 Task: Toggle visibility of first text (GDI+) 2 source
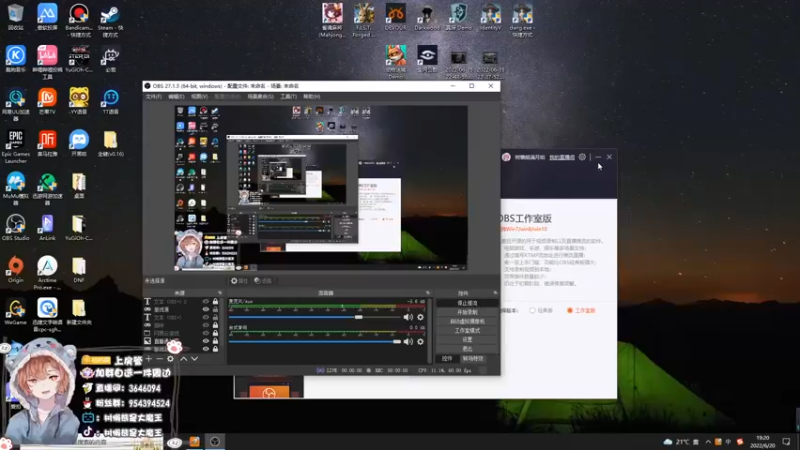[206, 302]
